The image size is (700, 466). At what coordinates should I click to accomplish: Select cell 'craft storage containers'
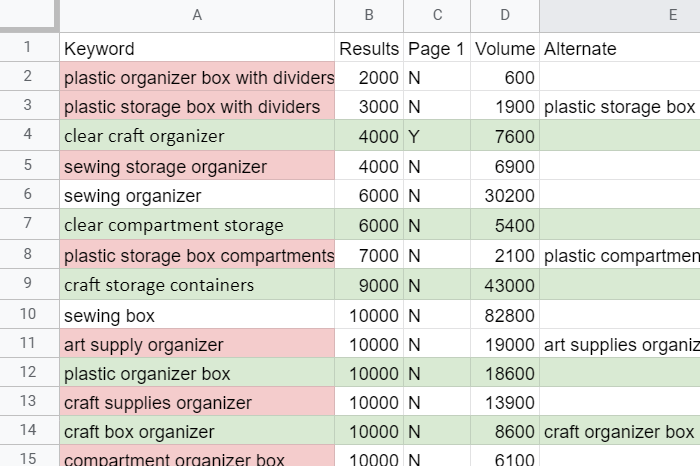[x=197, y=284]
